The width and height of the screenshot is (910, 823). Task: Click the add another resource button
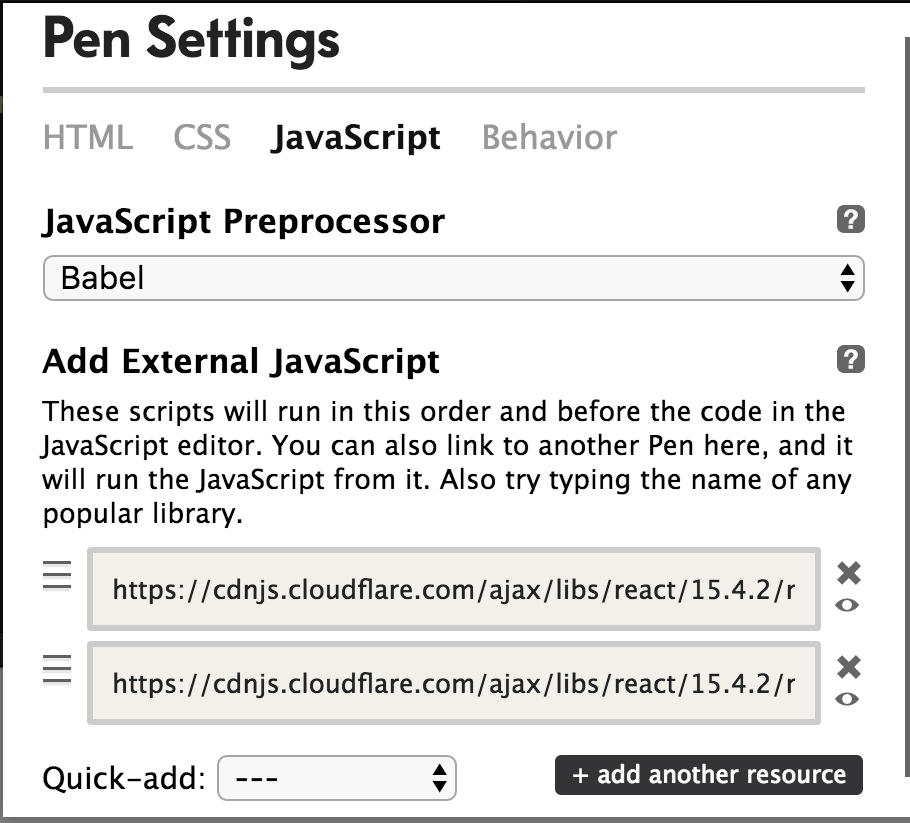tap(708, 775)
